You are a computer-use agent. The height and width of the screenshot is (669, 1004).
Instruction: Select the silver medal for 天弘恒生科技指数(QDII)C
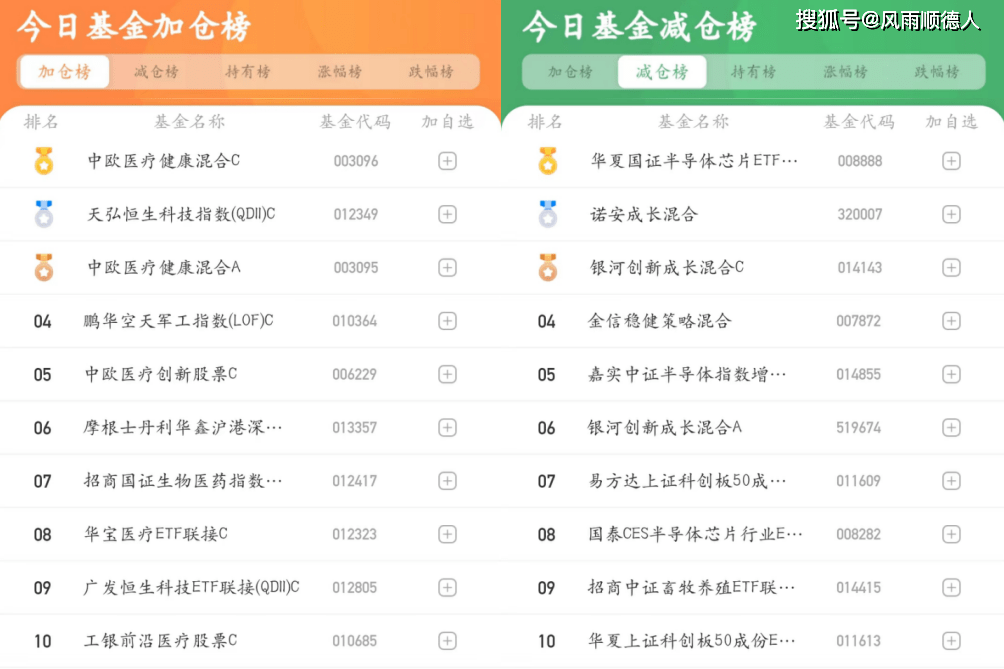(x=44, y=214)
